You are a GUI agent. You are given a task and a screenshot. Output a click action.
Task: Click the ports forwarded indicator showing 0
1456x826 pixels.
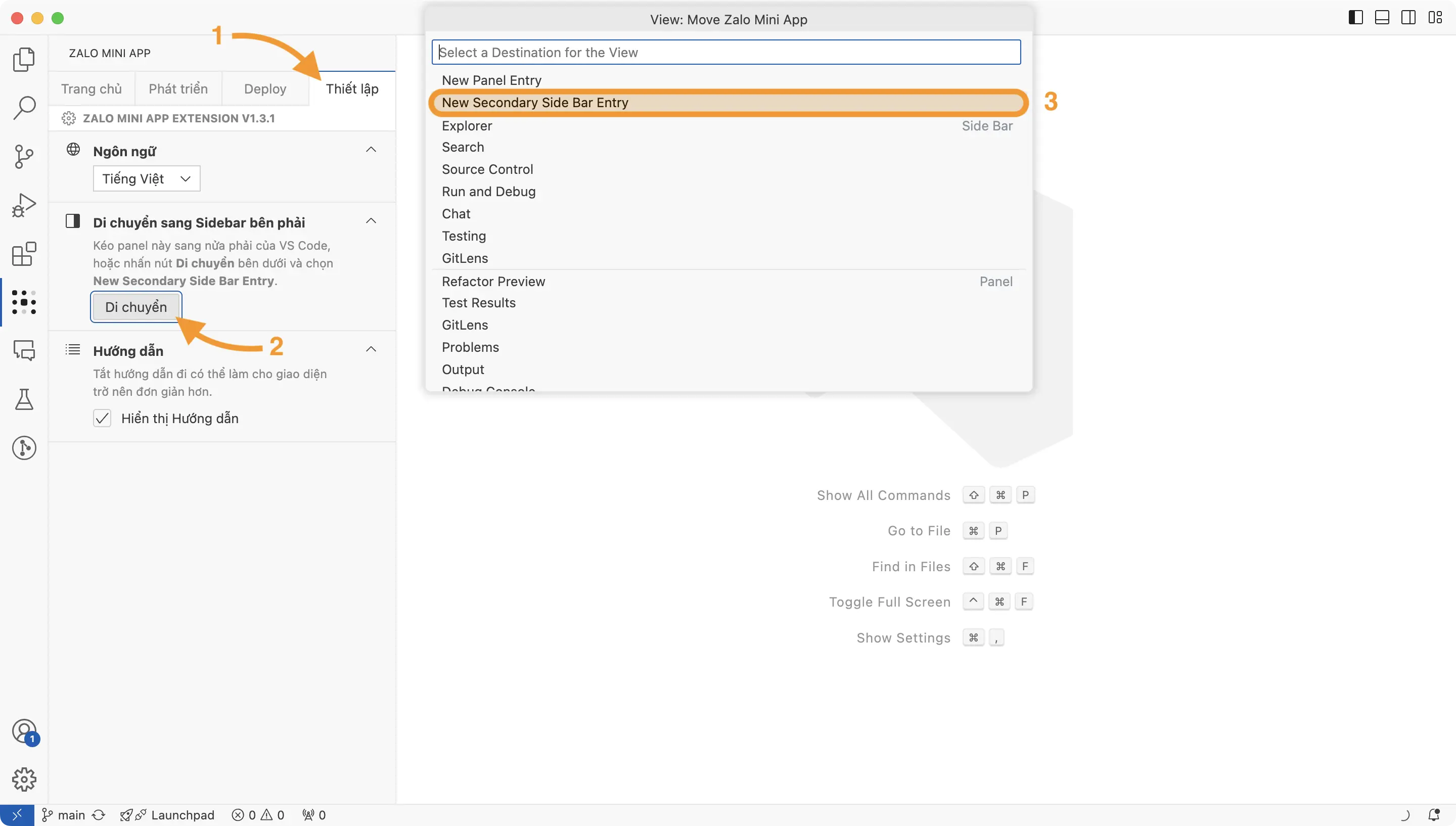tap(314, 815)
